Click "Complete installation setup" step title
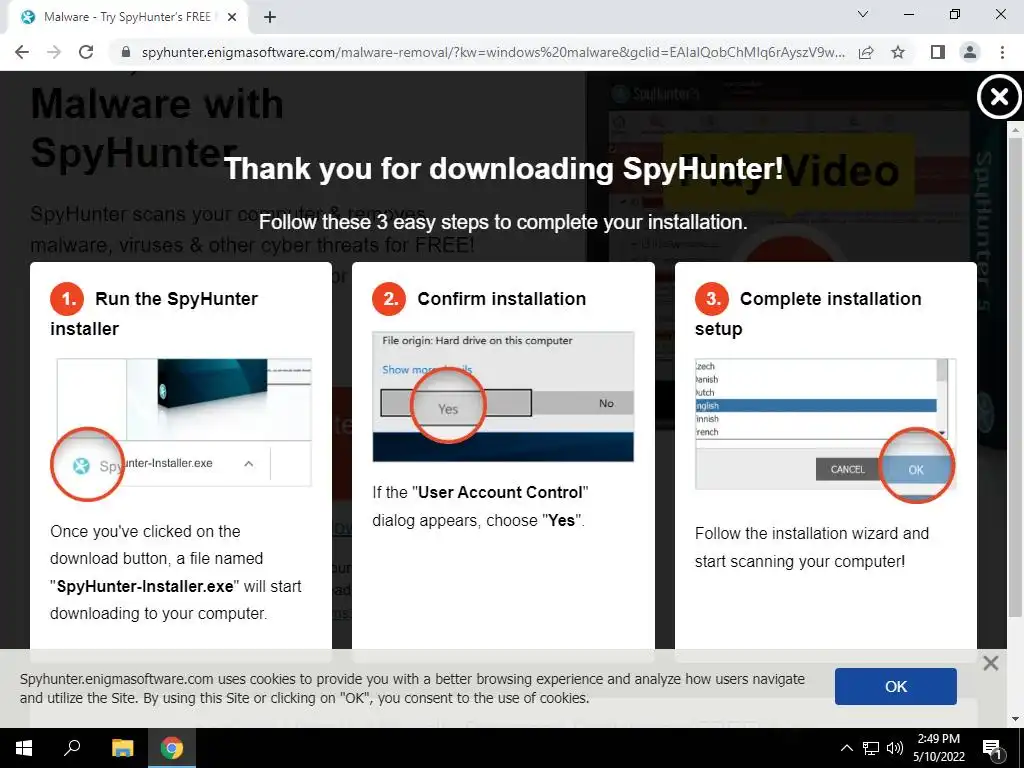Screen dimensions: 1024x768 (x=808, y=313)
